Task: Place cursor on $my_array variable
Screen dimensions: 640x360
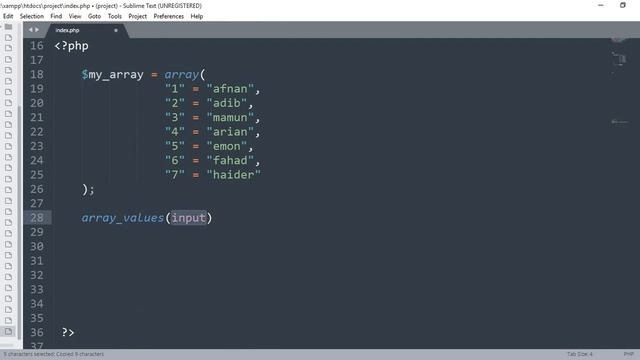Action: [x=112, y=75]
